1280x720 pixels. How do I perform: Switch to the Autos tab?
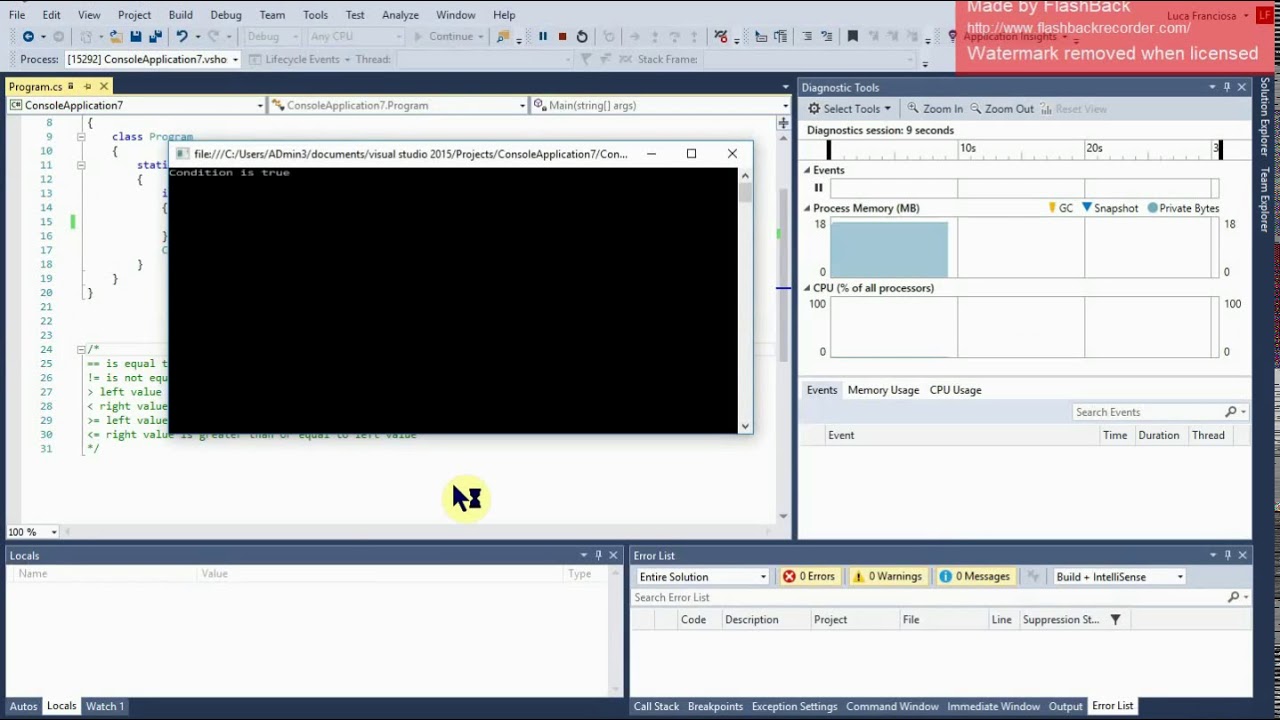[23, 706]
